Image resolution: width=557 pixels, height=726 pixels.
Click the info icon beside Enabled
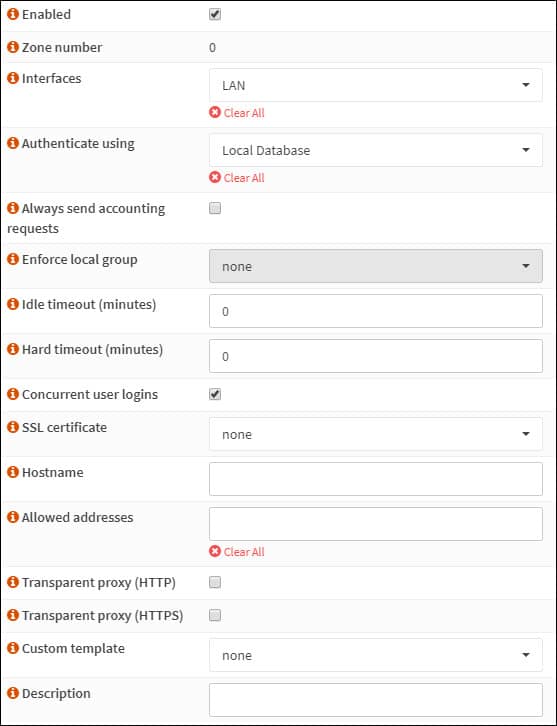tap(13, 14)
